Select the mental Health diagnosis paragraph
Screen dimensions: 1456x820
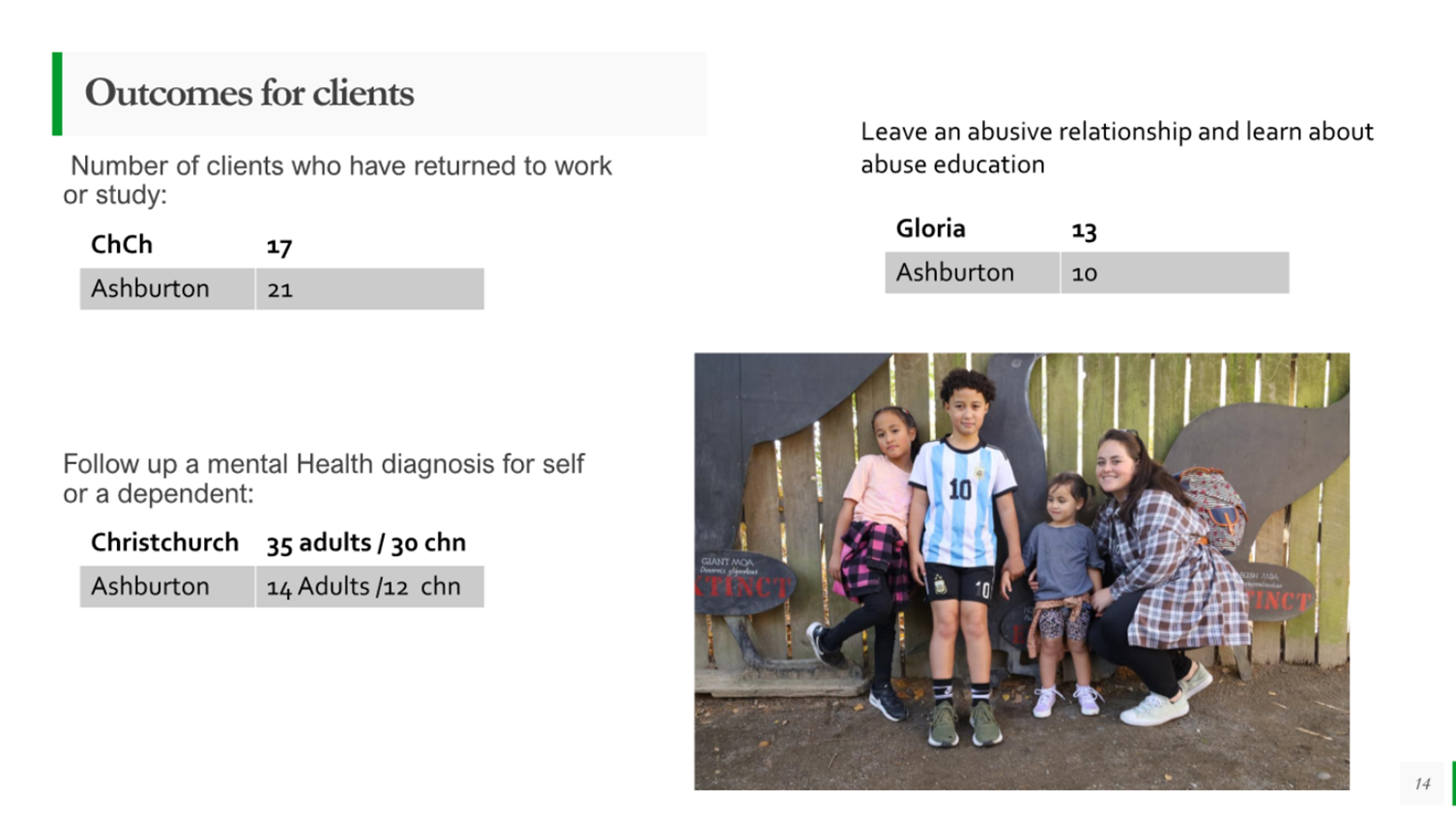pos(324,479)
